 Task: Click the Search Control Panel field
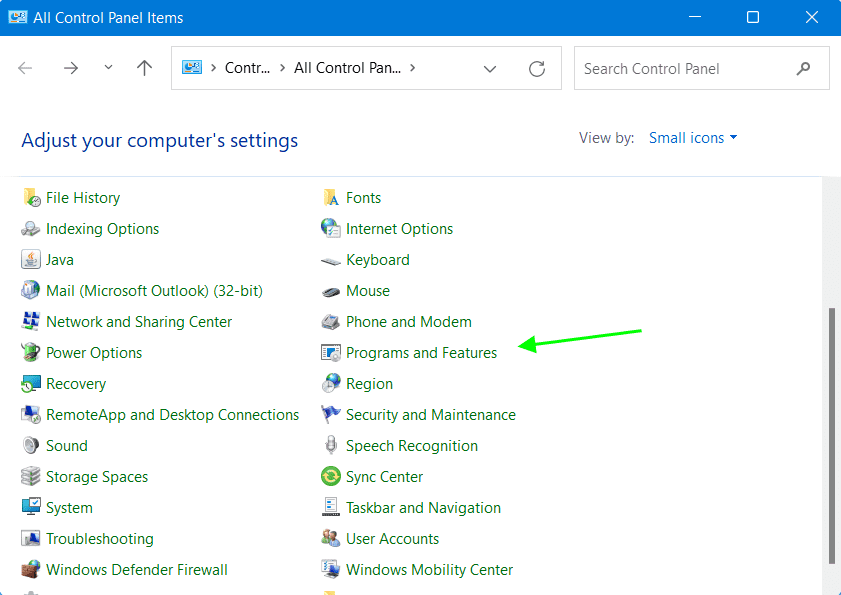point(702,68)
